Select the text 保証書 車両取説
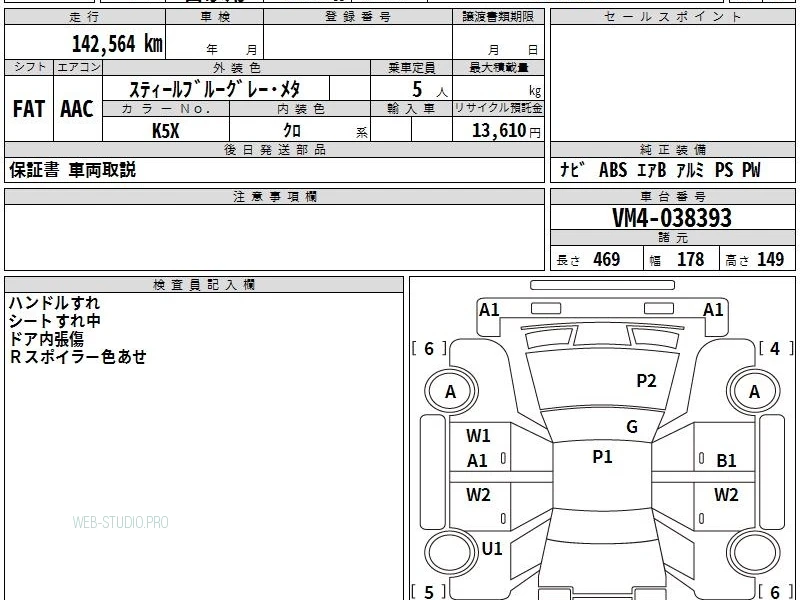This screenshot has width=800, height=600. tap(72, 169)
